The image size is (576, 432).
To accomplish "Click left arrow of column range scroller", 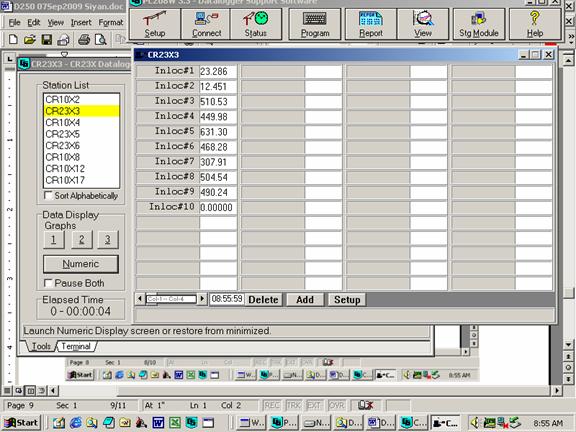I will (140, 299).
